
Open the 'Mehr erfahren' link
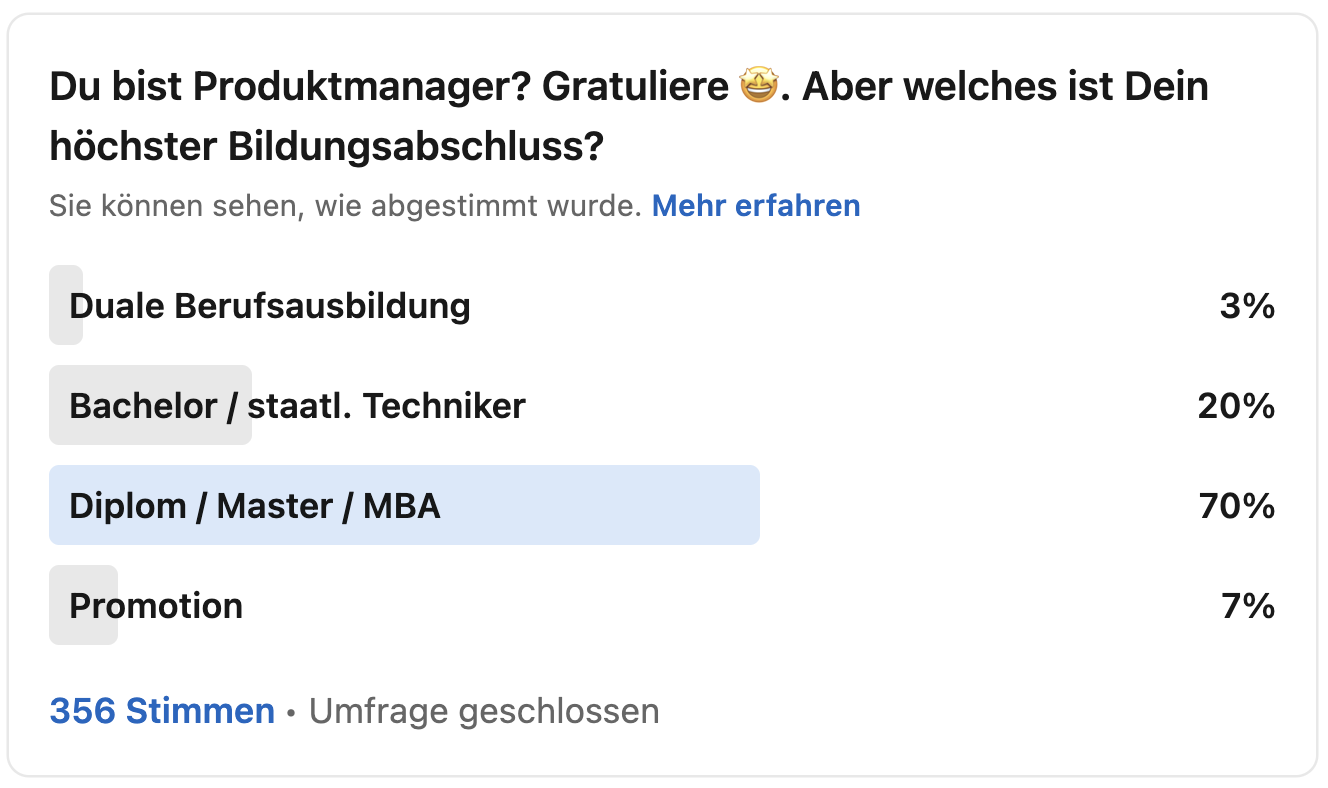[x=756, y=205]
